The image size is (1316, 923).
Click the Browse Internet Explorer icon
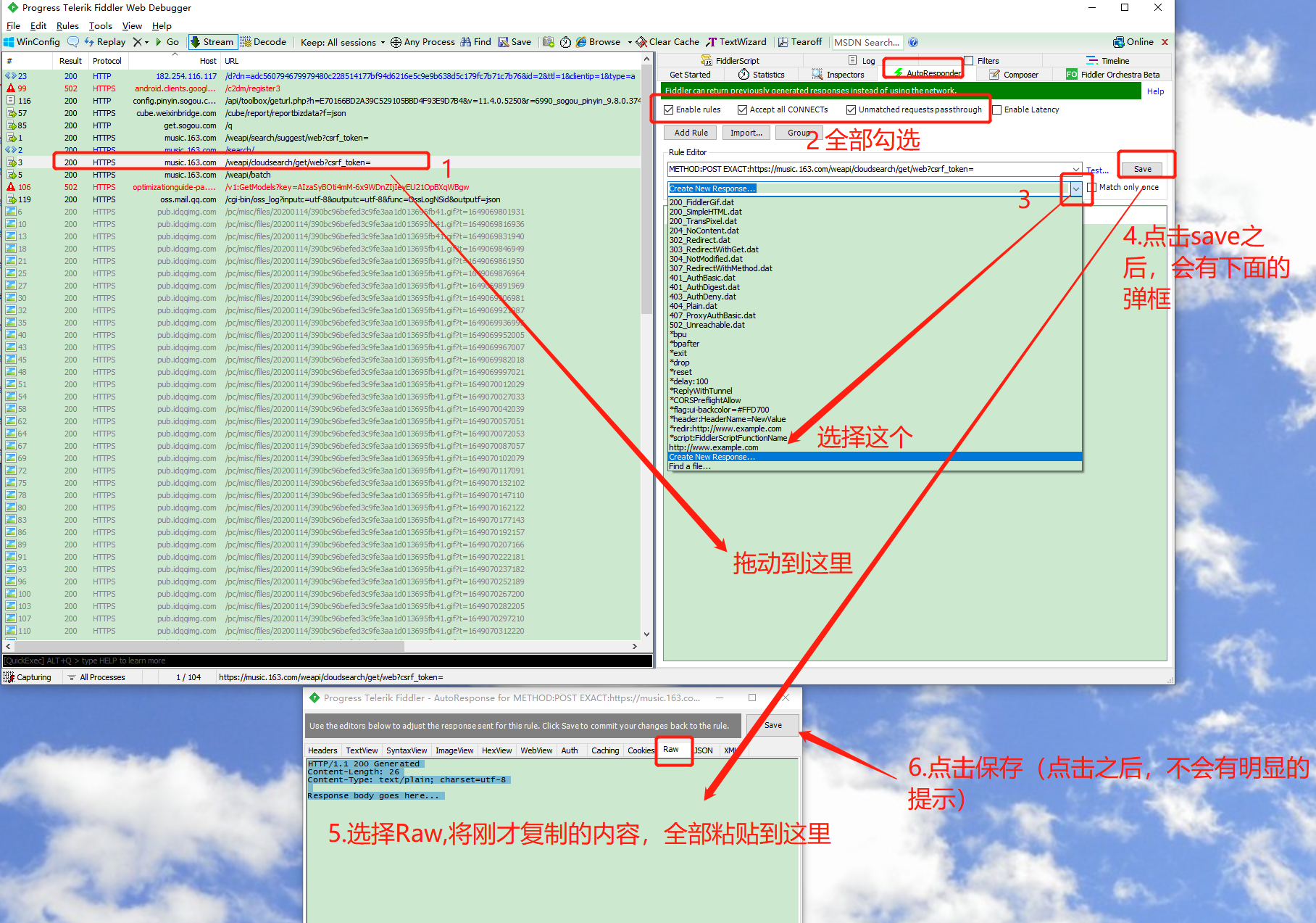pyautogui.click(x=581, y=42)
